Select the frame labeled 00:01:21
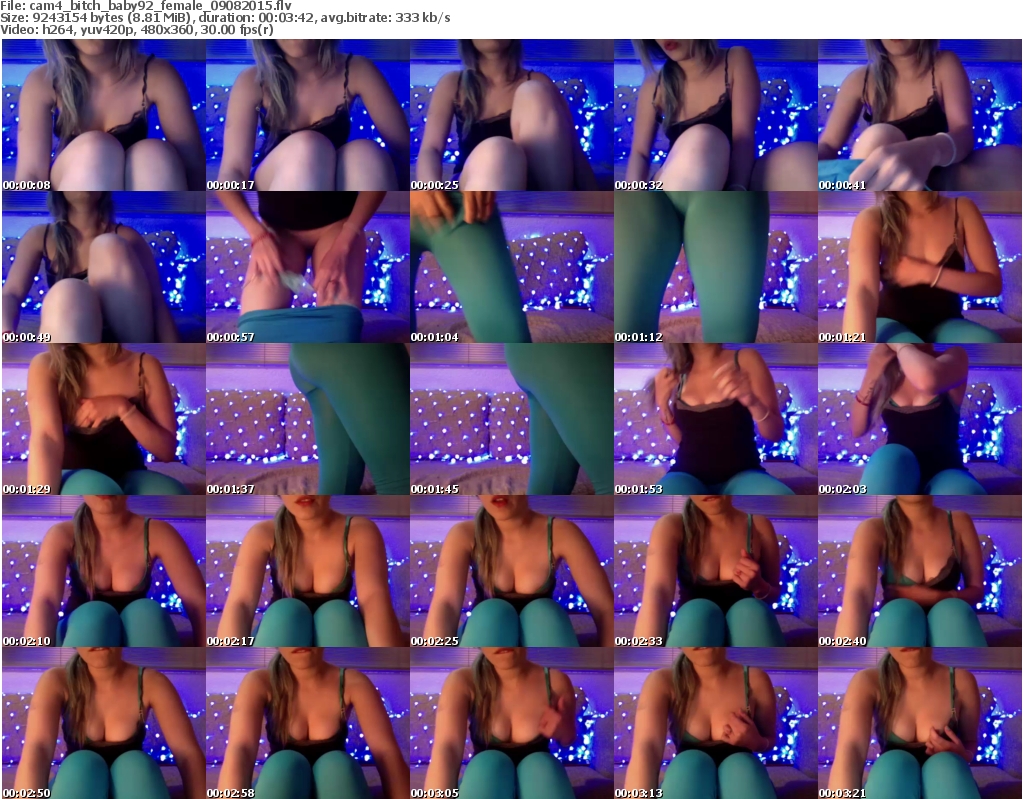The width and height of the screenshot is (1024, 799). click(x=920, y=267)
